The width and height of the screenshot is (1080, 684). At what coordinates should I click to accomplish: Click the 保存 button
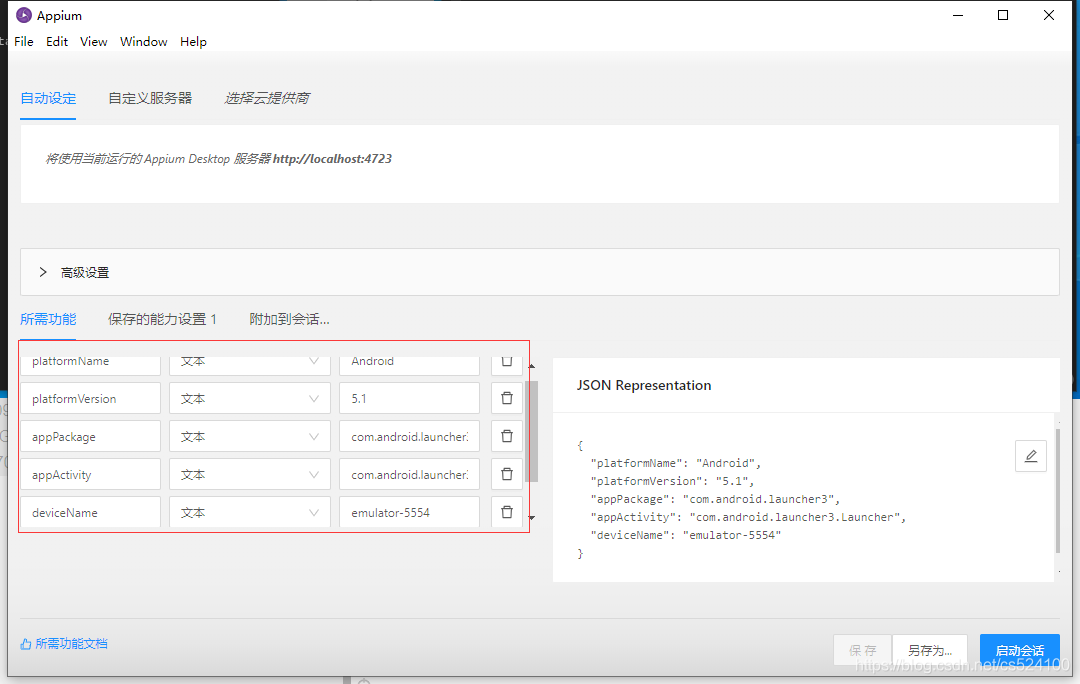tap(862, 650)
